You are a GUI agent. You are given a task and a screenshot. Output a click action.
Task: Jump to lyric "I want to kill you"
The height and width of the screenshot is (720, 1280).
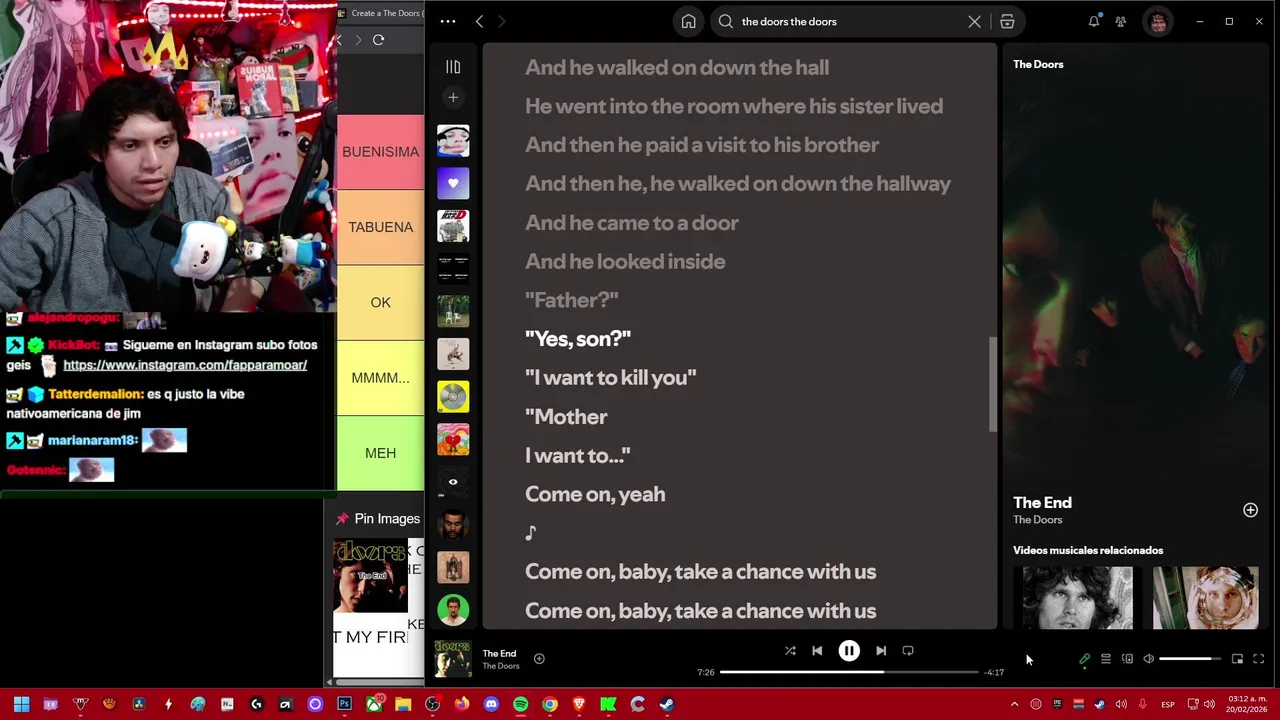click(x=610, y=377)
